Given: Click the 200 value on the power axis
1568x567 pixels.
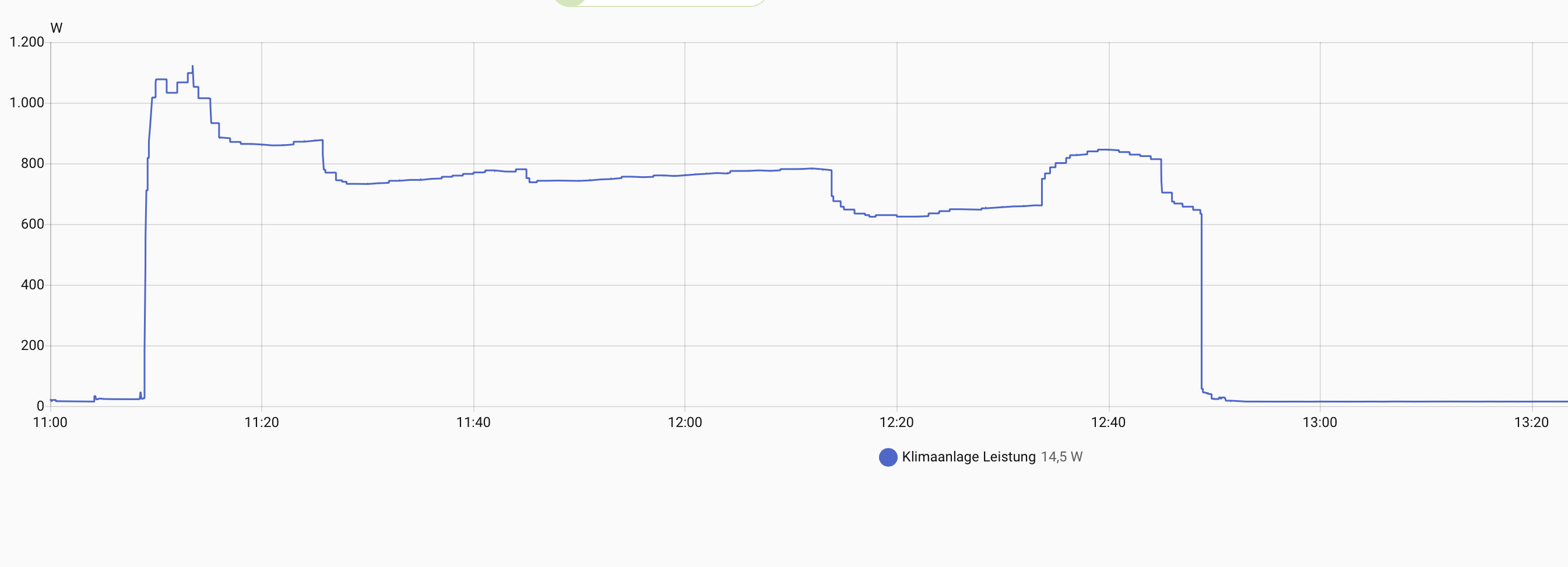Looking at the screenshot, I should 32,345.
